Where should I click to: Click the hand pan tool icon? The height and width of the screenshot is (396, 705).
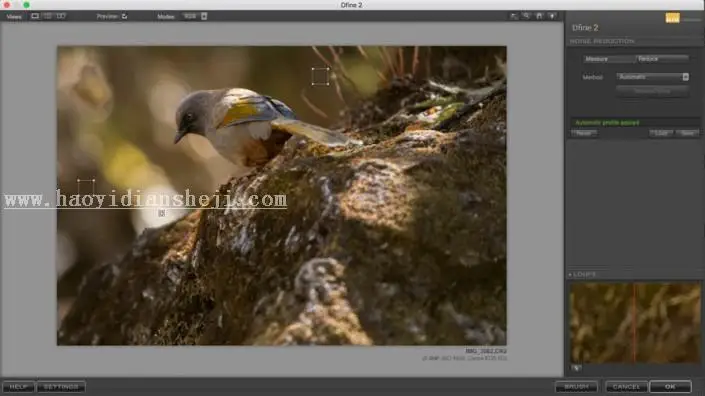(x=539, y=16)
